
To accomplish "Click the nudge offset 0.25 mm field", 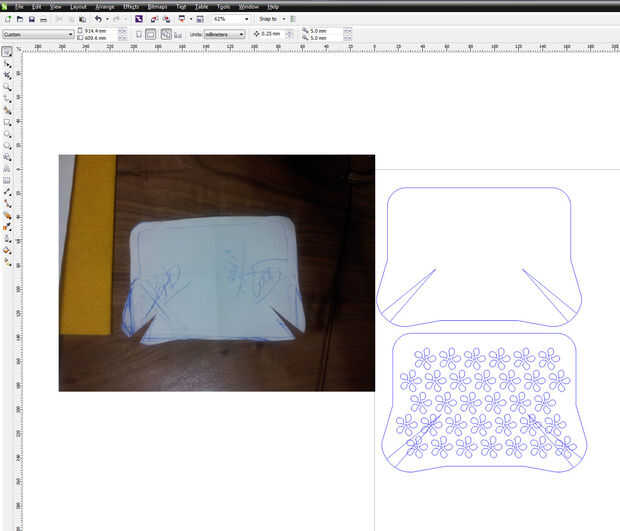I will 273,34.
